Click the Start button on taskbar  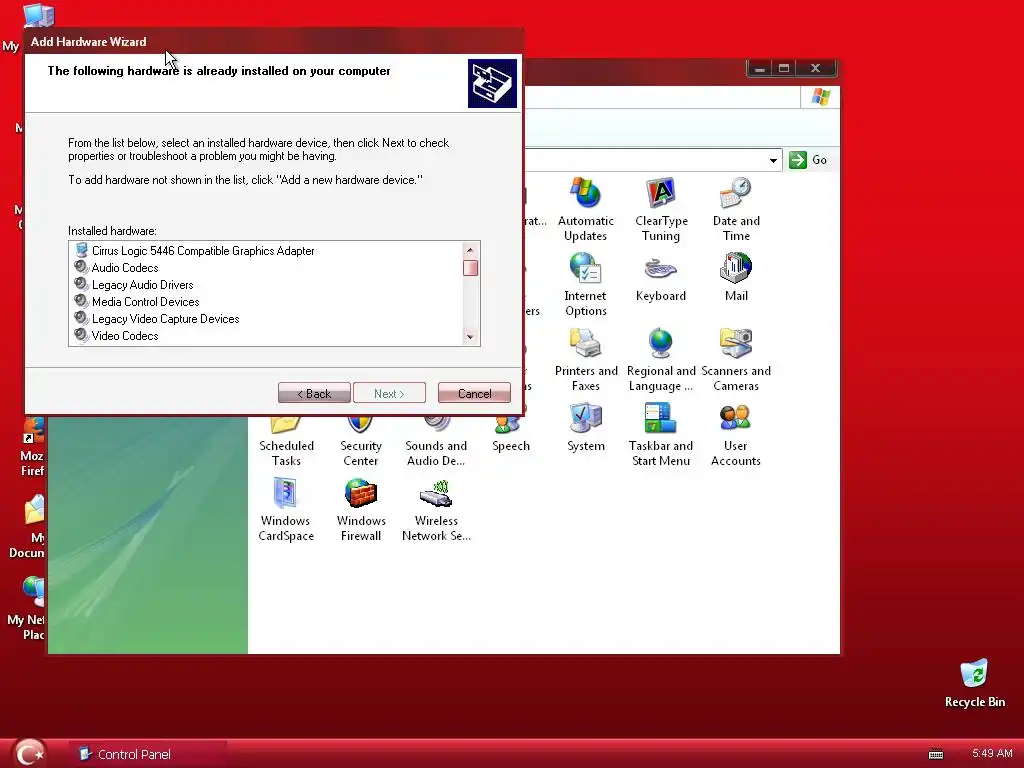[x=30, y=754]
